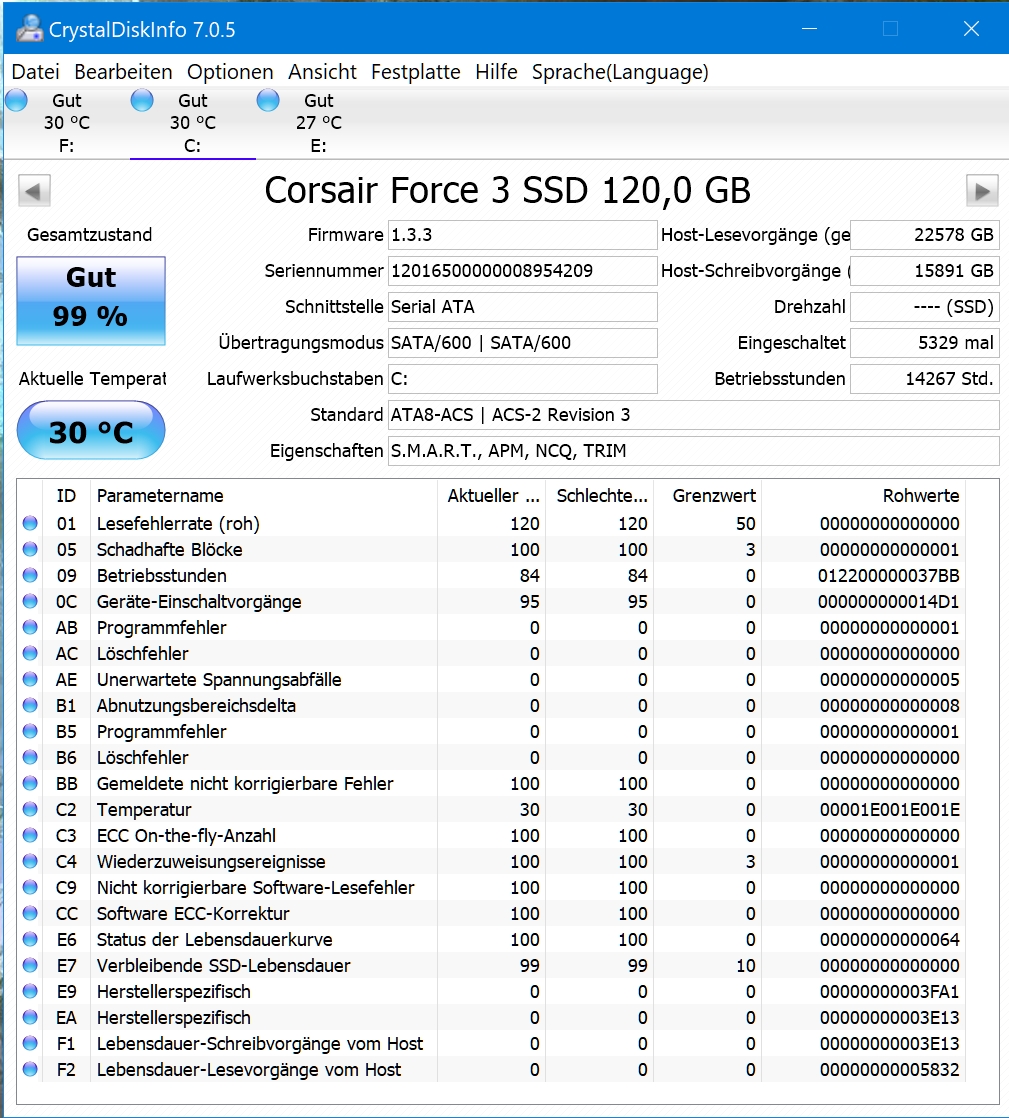Click the Parametername column header
Viewport: 1009px width, 1118px height.
[264, 496]
